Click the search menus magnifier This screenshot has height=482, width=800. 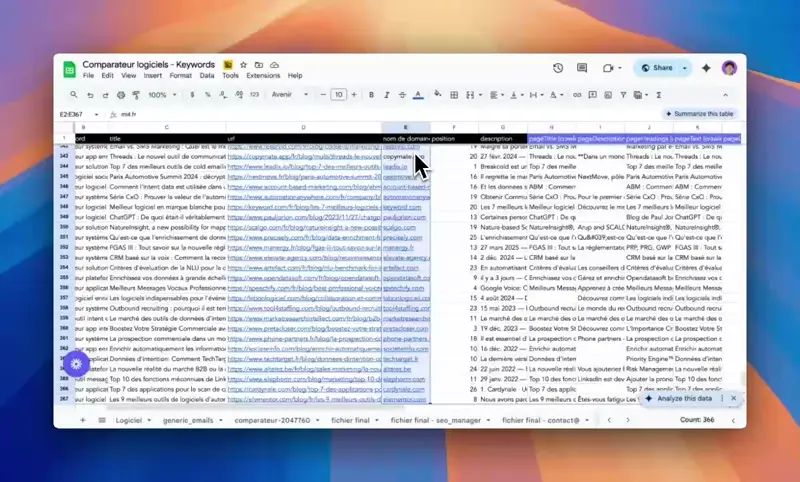pyautogui.click(x=74, y=95)
